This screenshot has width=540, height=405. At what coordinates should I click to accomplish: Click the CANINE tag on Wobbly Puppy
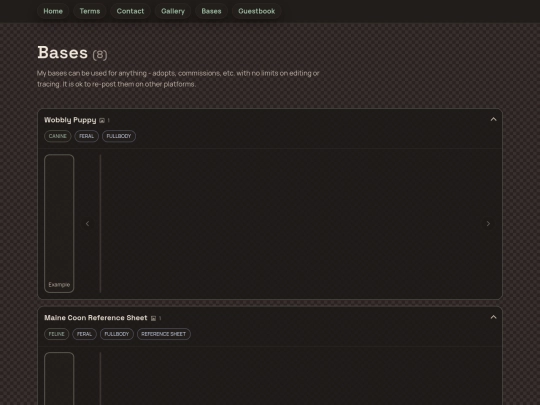[58, 136]
